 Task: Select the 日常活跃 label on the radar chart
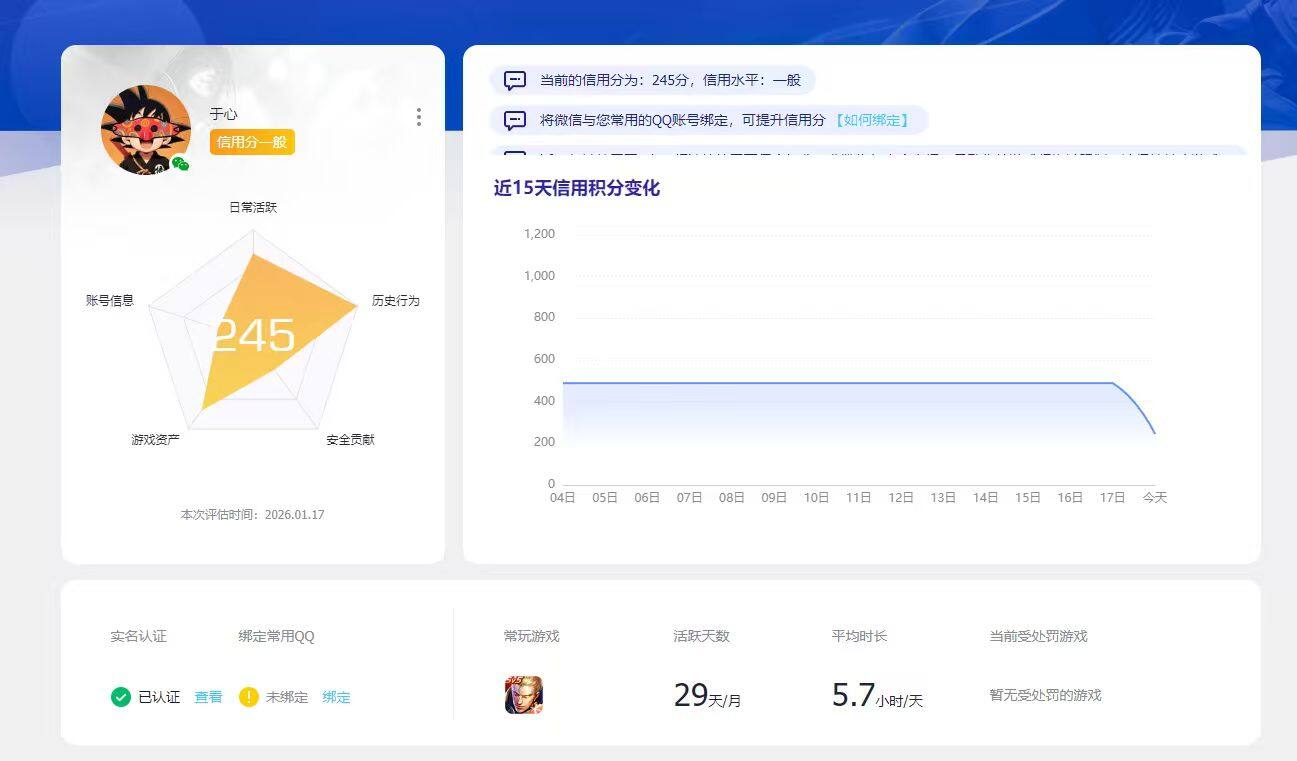point(252,207)
